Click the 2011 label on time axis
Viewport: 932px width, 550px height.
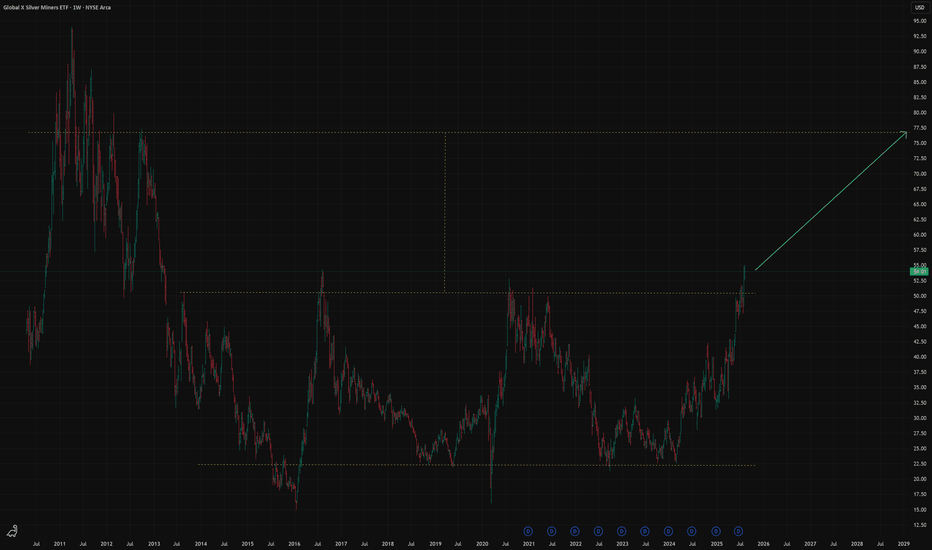tap(59, 543)
